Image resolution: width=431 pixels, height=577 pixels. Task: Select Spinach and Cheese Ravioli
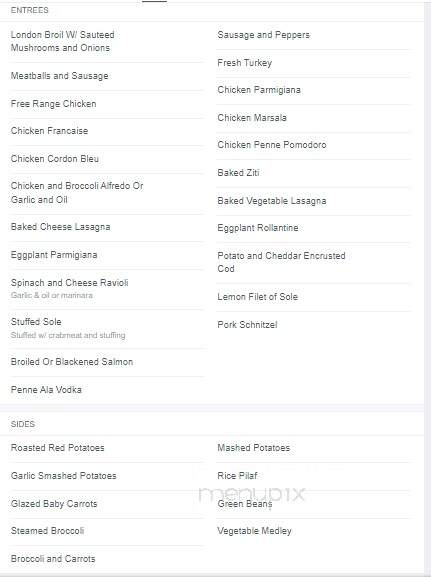coord(70,283)
